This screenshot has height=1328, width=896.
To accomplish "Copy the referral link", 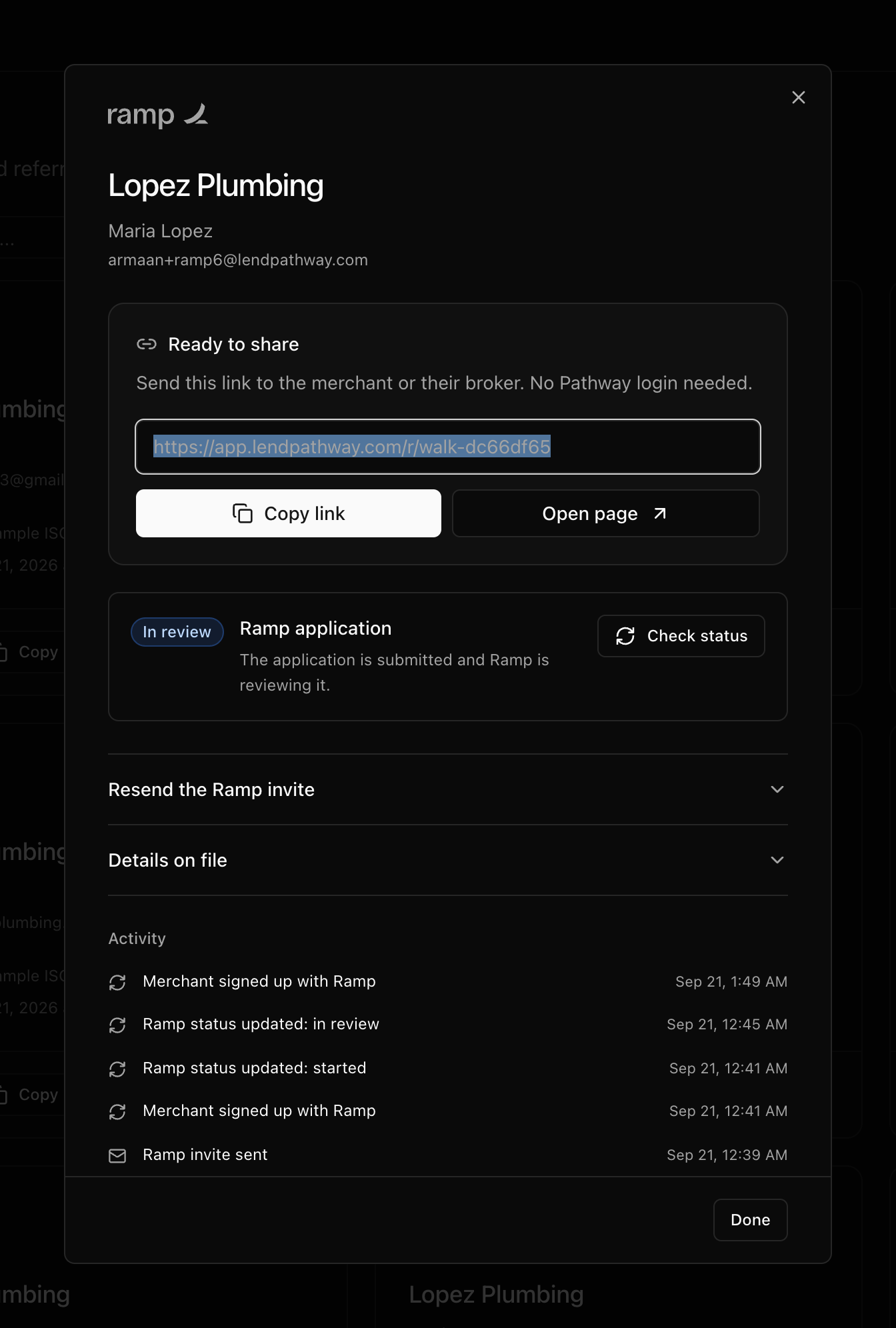I will click(x=289, y=513).
